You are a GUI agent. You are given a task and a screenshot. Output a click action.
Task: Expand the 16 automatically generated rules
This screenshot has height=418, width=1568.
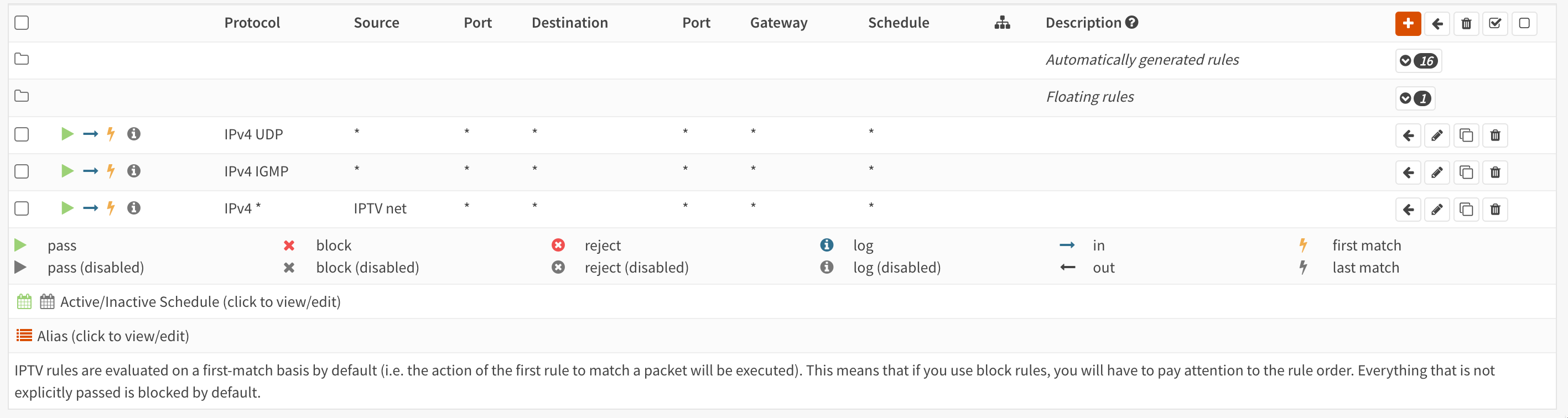tap(1418, 61)
